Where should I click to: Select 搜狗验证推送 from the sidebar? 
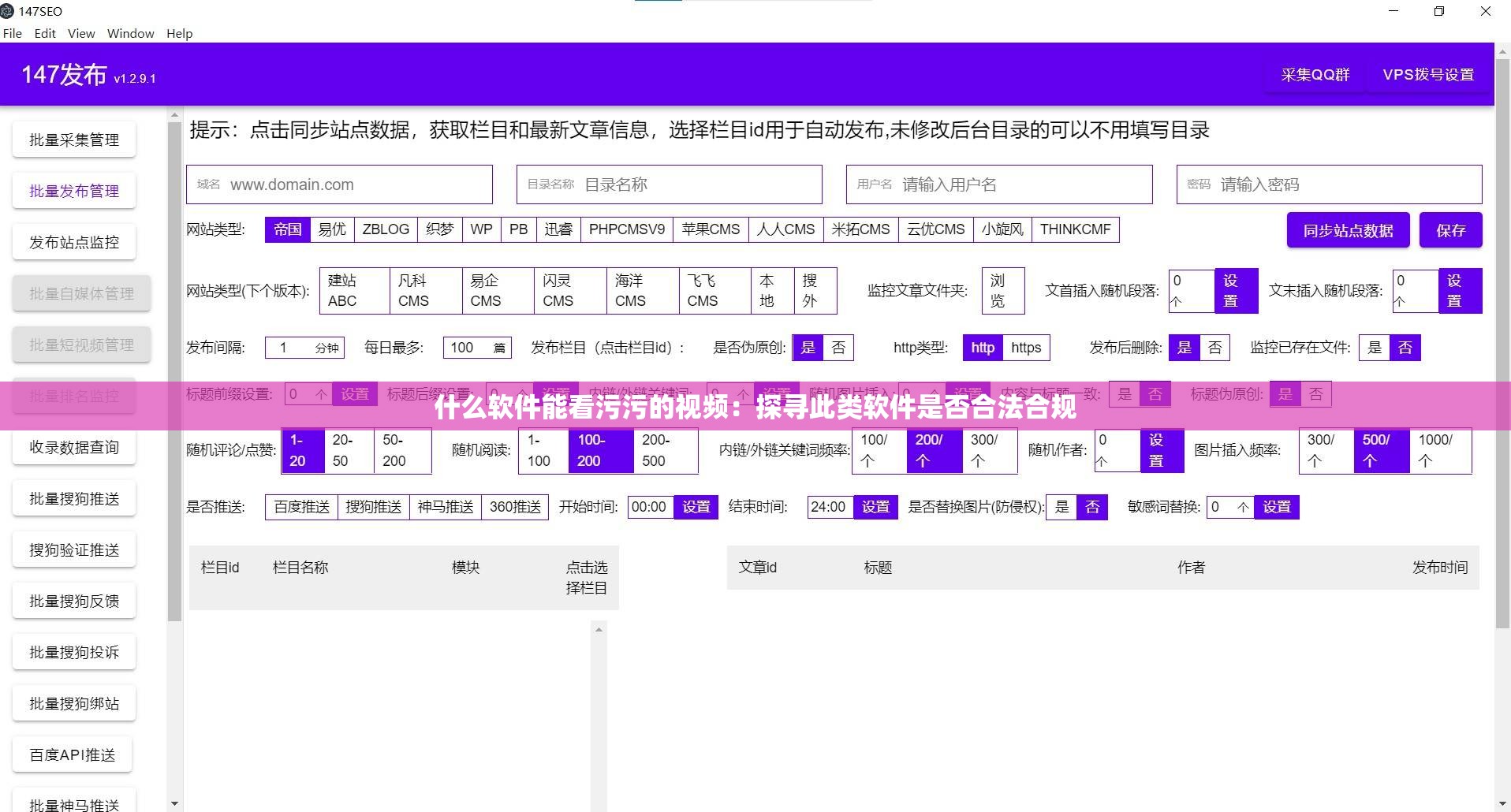73,549
